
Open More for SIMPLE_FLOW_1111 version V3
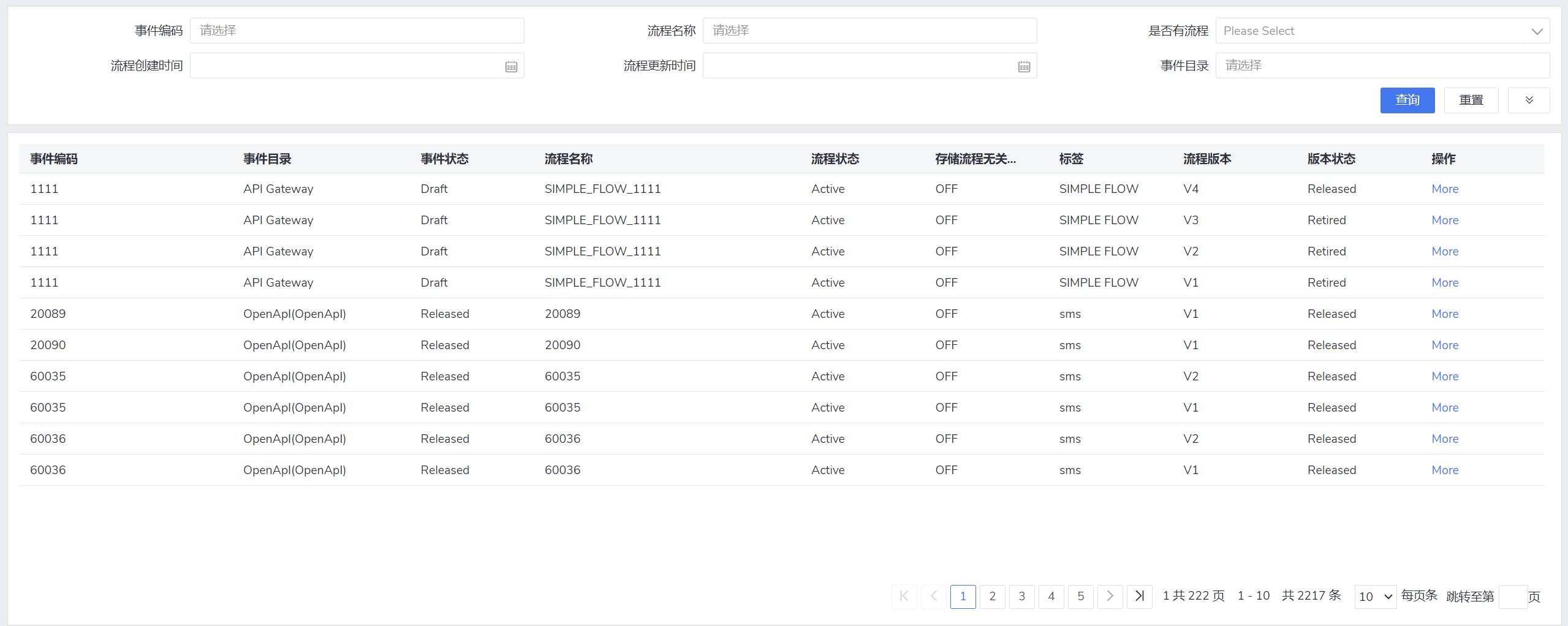pos(1445,220)
